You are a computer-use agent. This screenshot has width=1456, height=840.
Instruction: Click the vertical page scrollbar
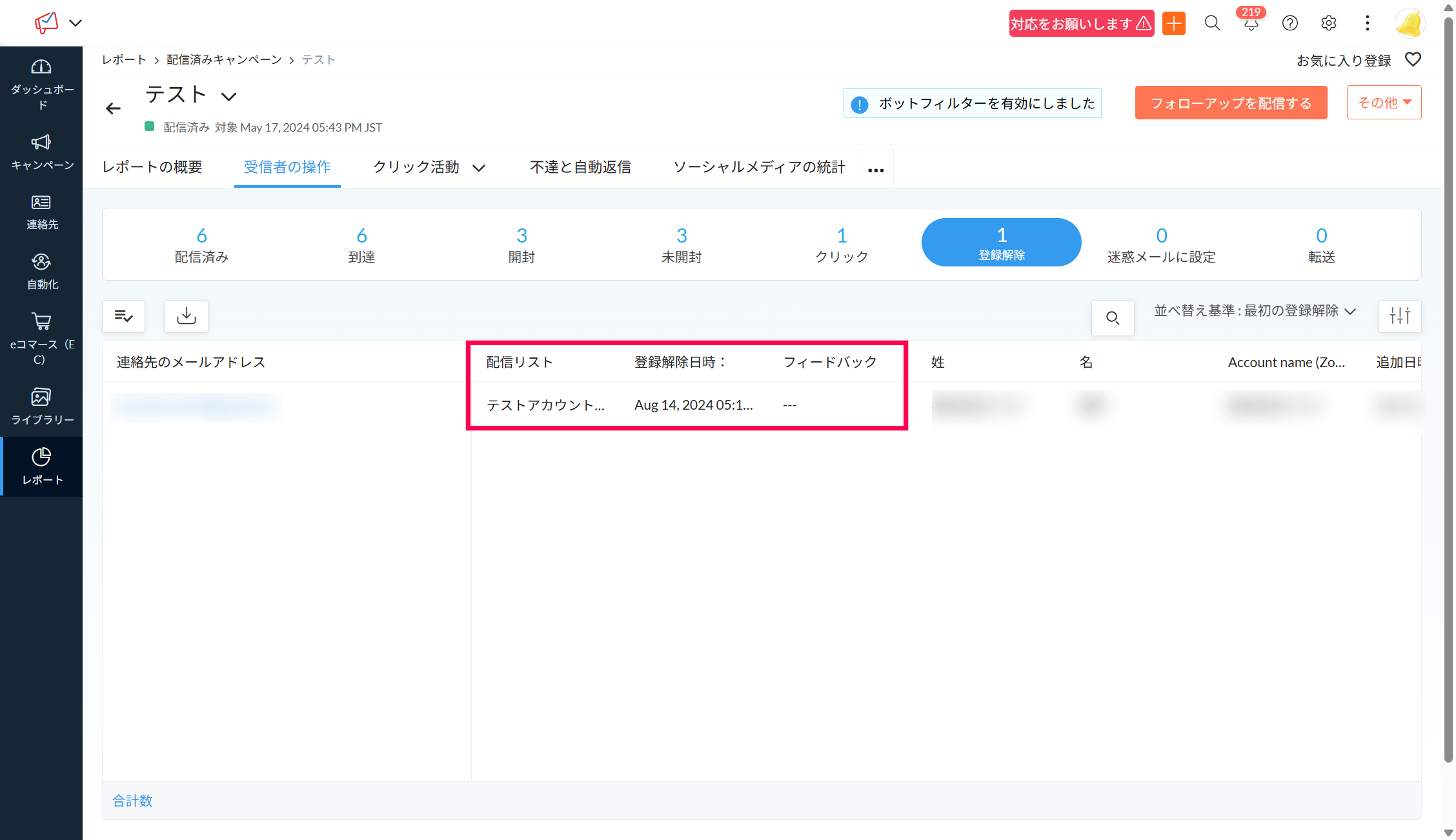1448,387
